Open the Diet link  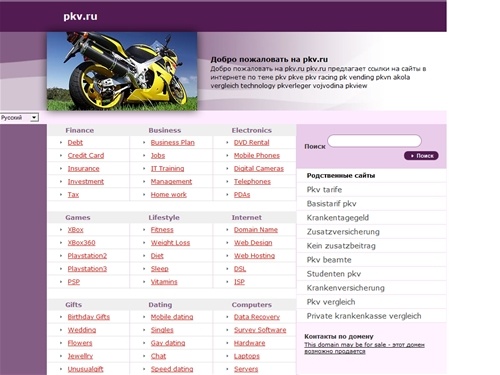tap(157, 255)
